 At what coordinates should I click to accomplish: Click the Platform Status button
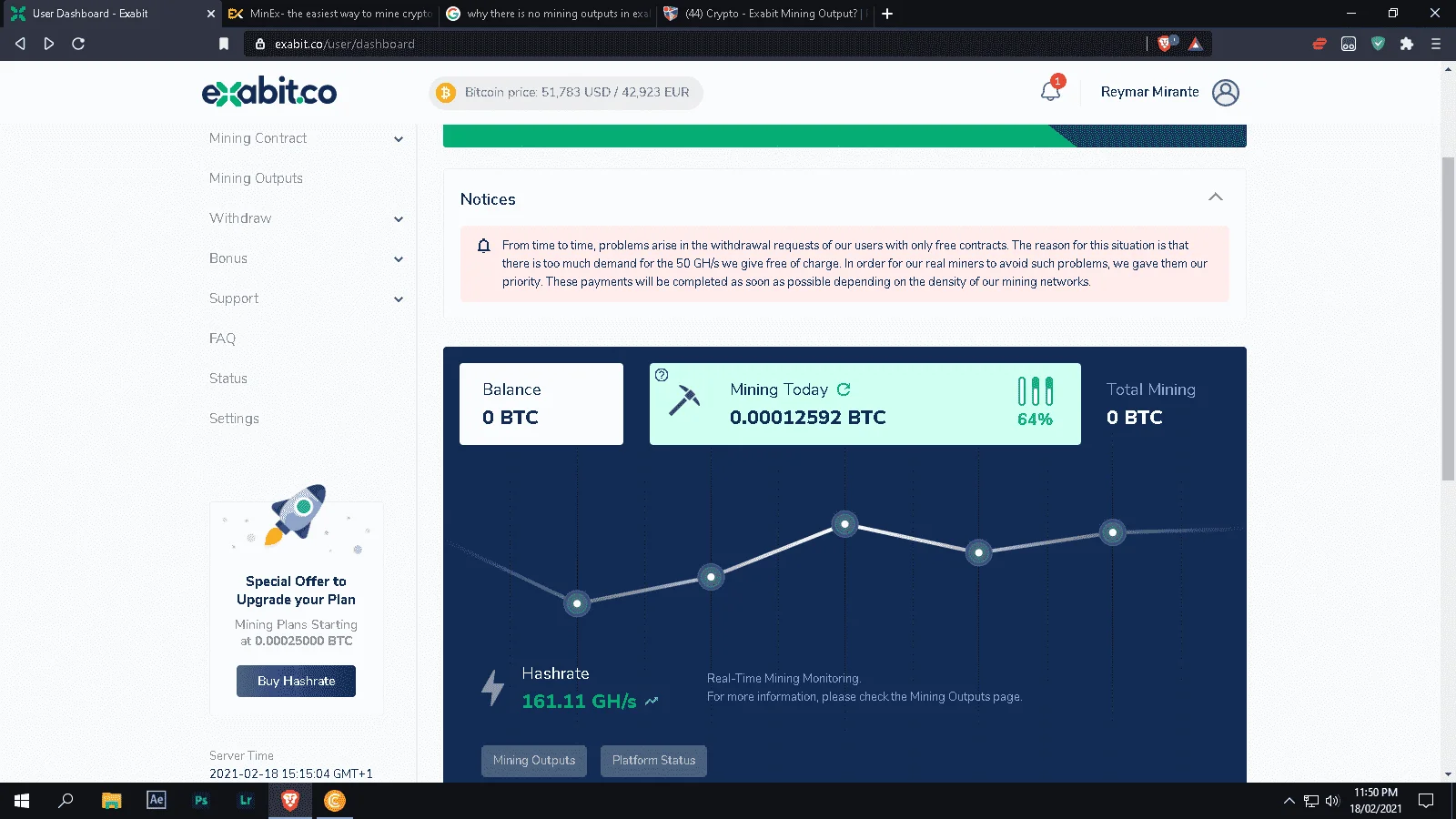coord(653,761)
